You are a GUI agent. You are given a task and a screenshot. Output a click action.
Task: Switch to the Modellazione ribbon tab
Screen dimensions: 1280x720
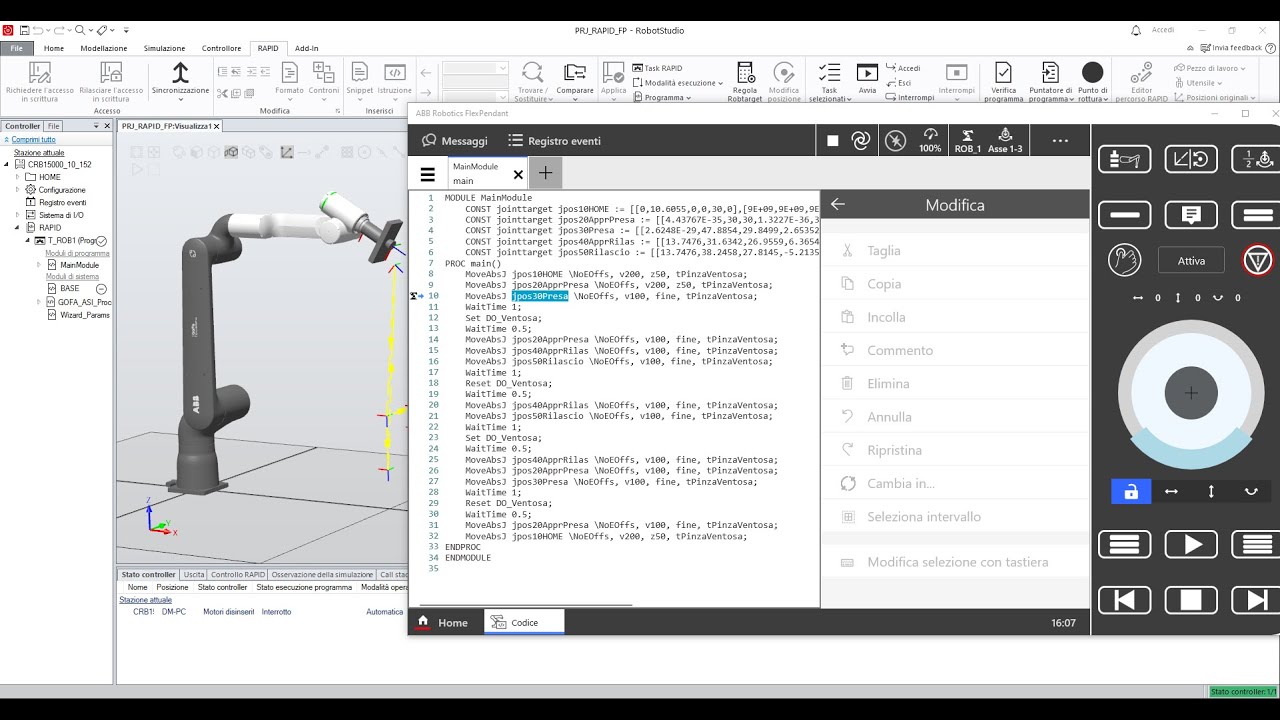[x=104, y=48]
